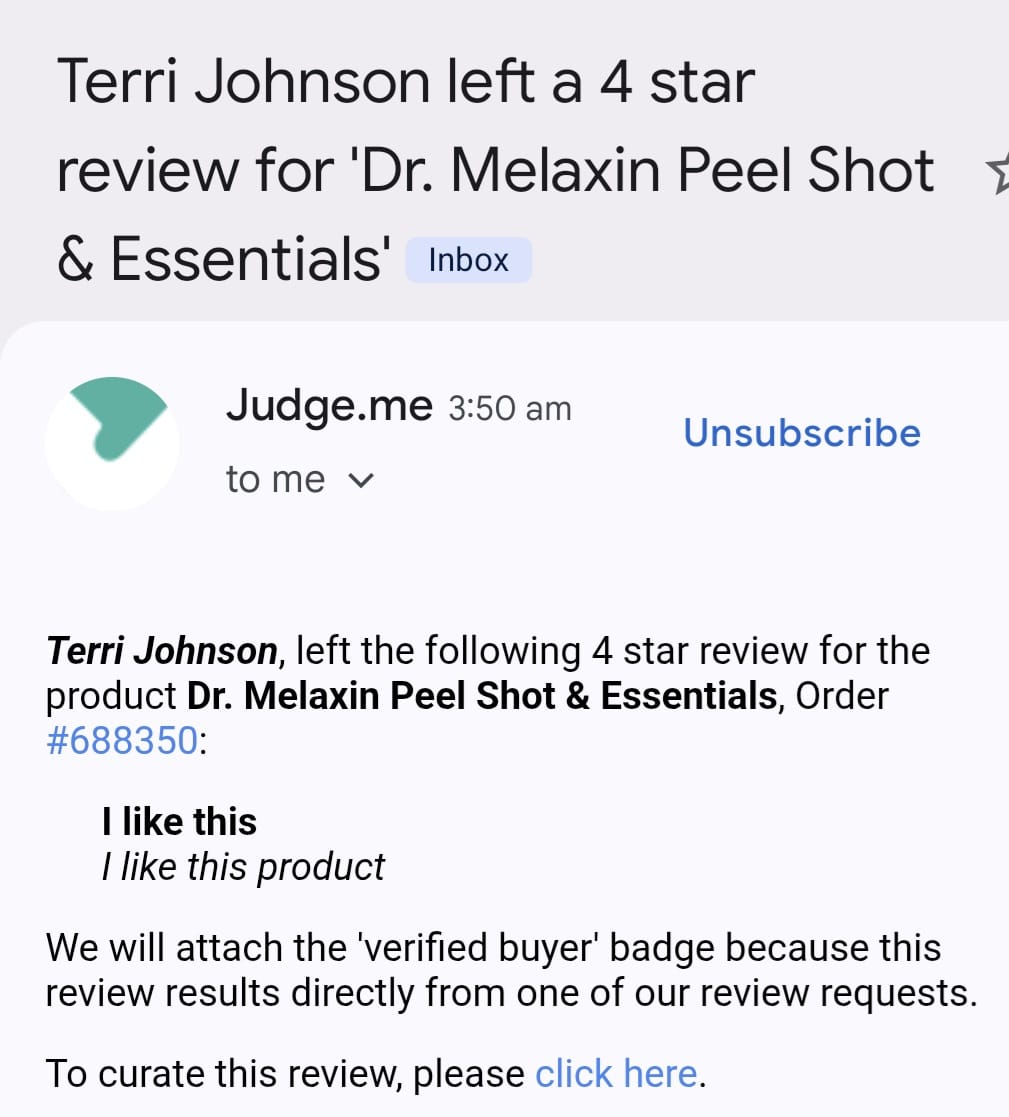Click the 3:50 am timestamp

[510, 408]
